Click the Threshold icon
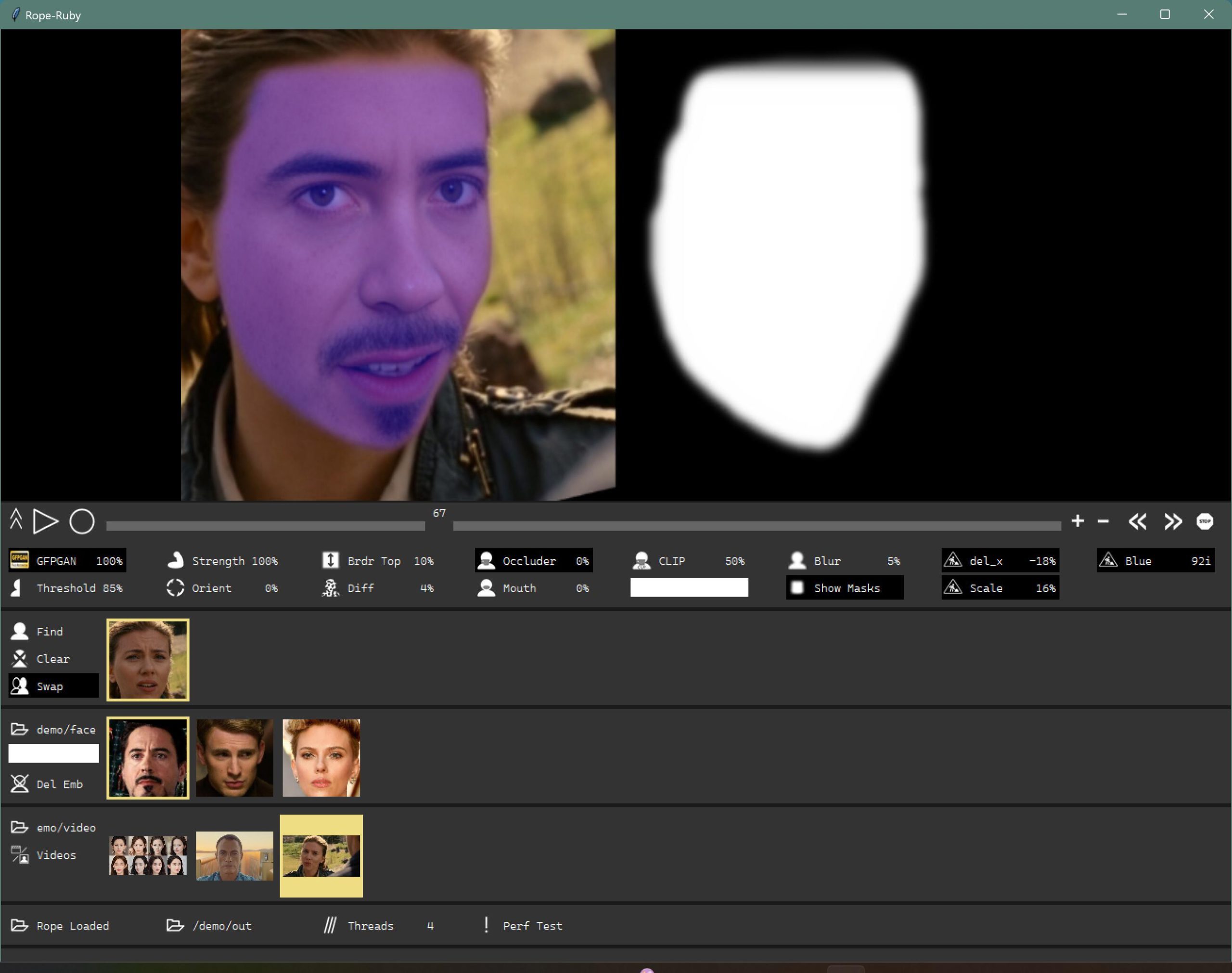Image resolution: width=1232 pixels, height=973 pixels. (16, 587)
